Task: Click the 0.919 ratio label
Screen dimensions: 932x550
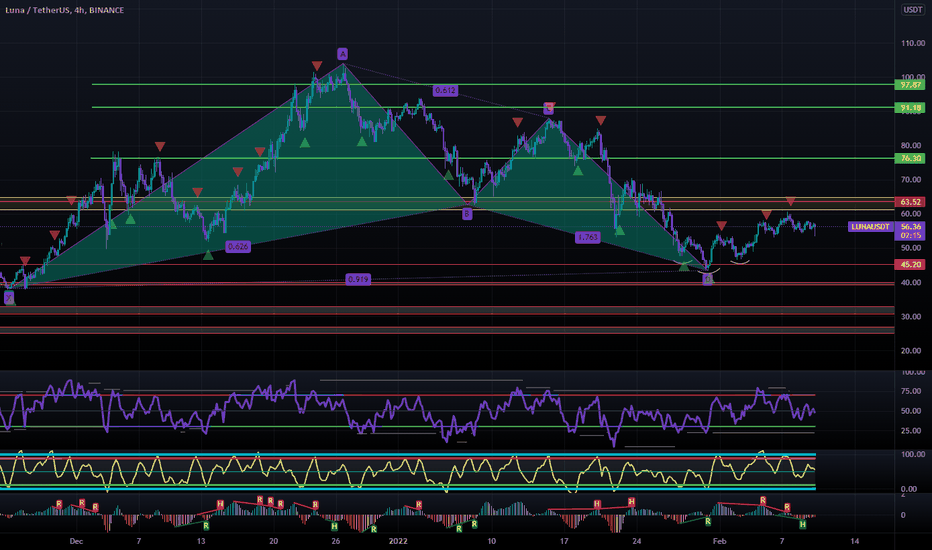Action: point(358,279)
